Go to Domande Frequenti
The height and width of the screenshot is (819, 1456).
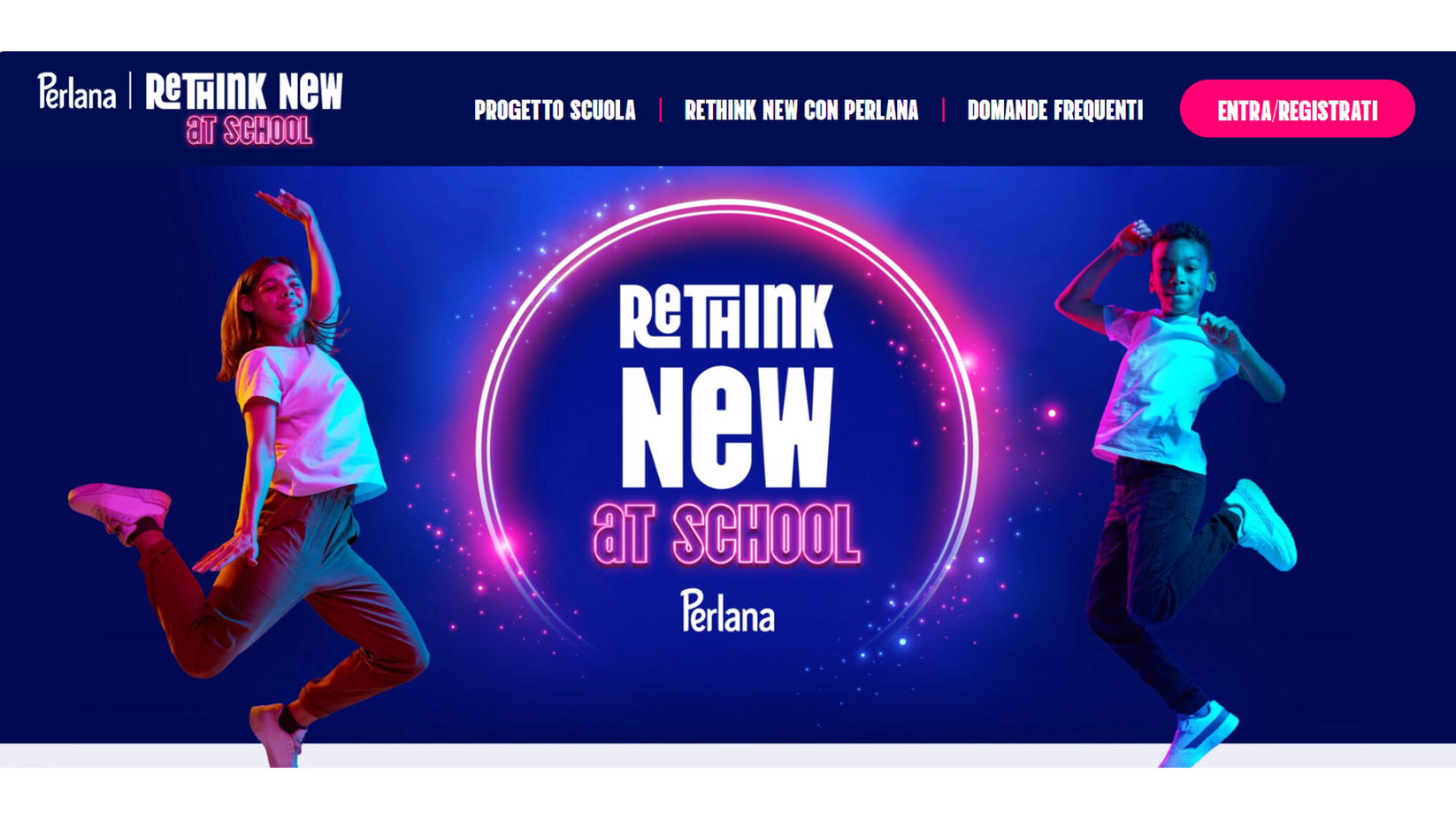click(x=1055, y=111)
